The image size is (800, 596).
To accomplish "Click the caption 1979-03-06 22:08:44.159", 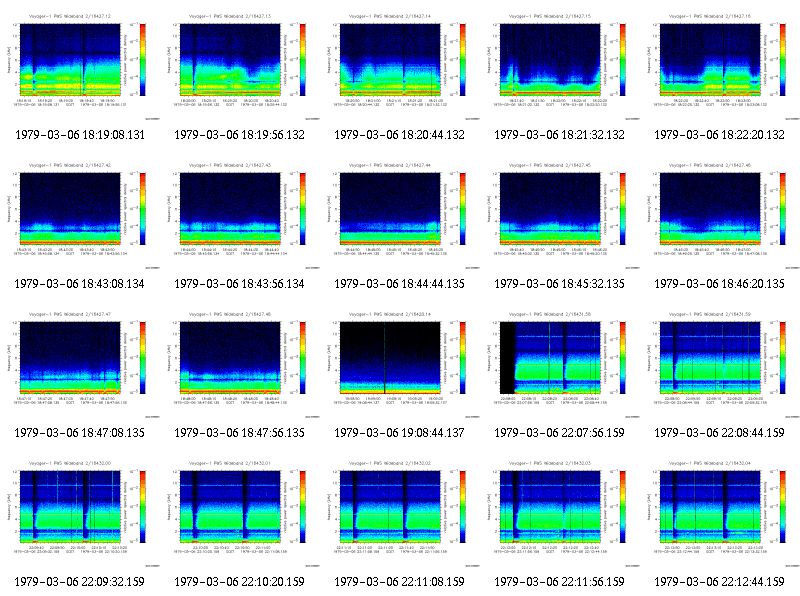I will click(719, 433).
